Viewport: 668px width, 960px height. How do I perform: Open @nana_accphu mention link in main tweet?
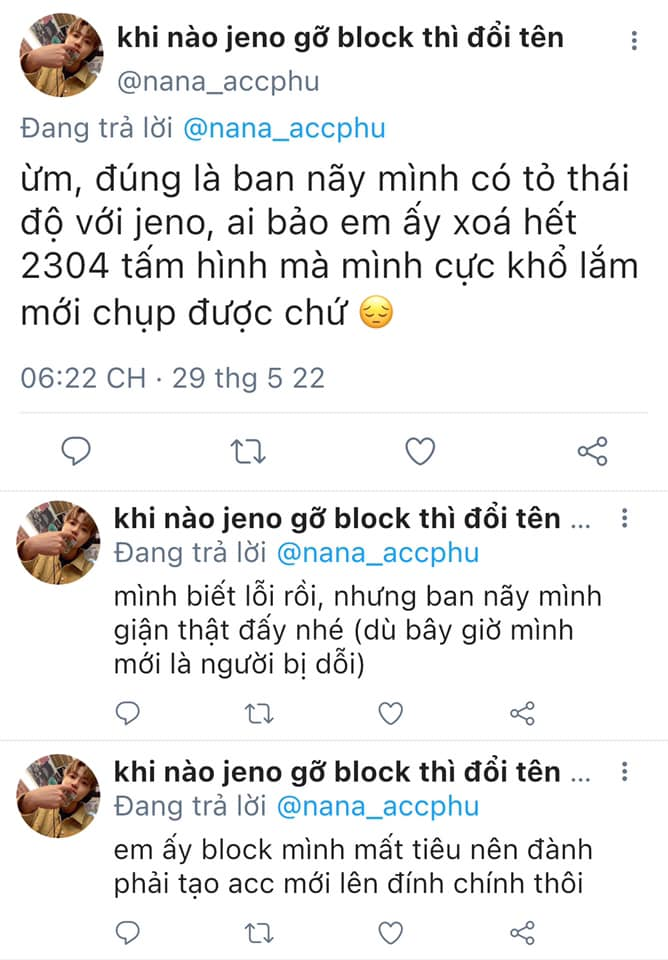[284, 129]
